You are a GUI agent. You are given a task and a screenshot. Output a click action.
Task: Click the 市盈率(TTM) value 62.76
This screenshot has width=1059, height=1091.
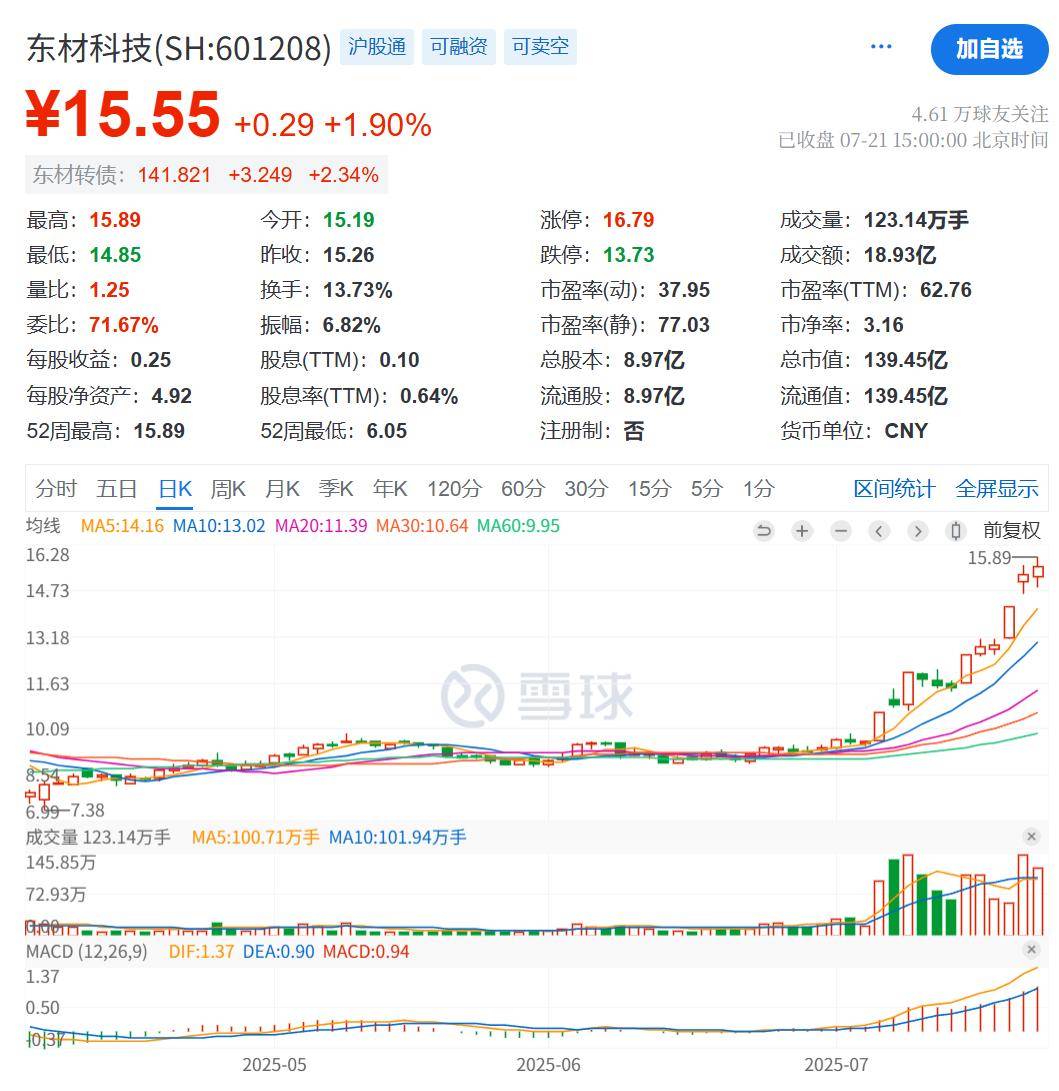point(946,289)
